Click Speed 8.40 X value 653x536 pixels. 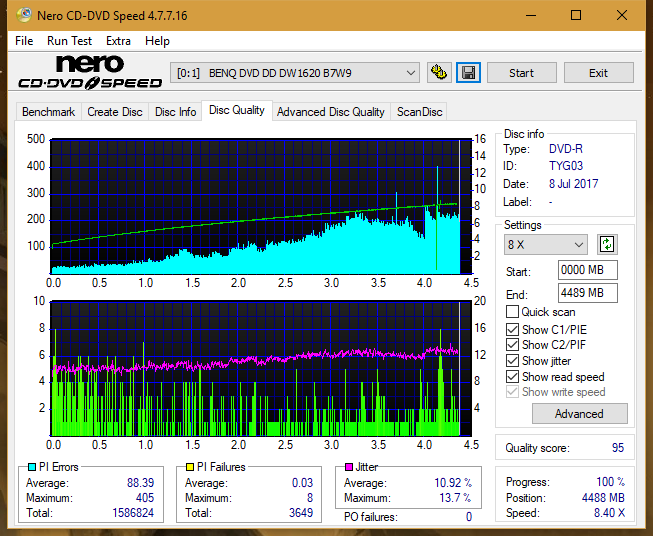point(609,513)
